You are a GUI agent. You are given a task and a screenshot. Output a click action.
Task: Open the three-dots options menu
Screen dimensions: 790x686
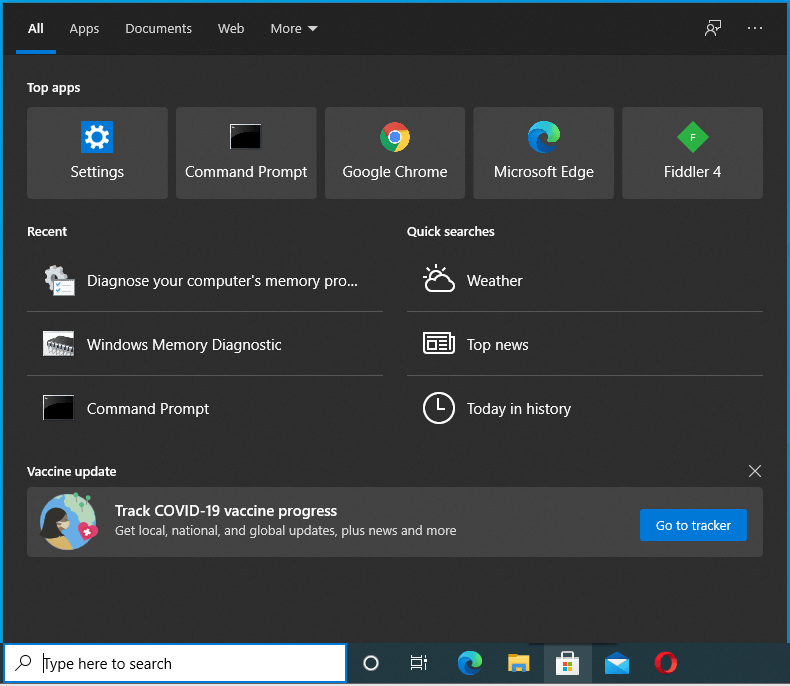tap(755, 28)
